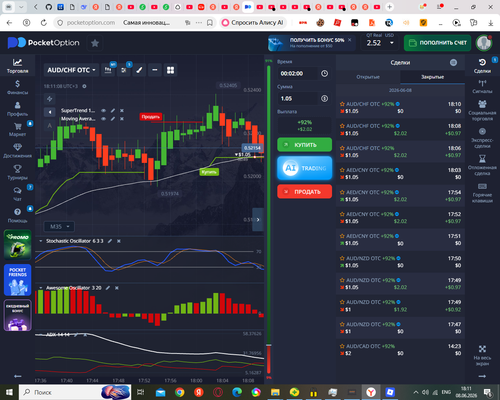Open Windows taskbar search box Поиск
Screen dimensions: 500x400
[x=75, y=392]
